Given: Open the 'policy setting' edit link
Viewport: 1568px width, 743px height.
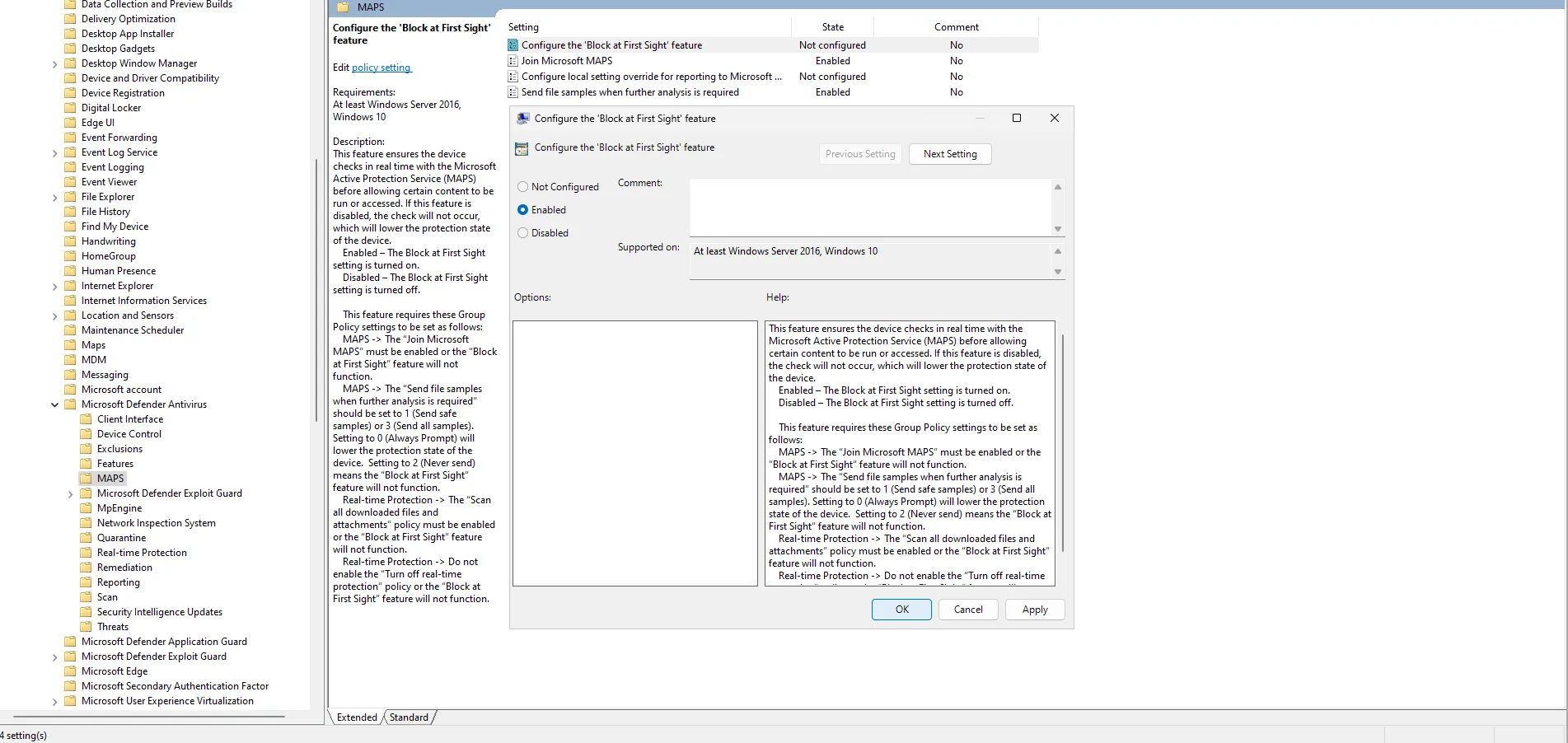Looking at the screenshot, I should 381,68.
